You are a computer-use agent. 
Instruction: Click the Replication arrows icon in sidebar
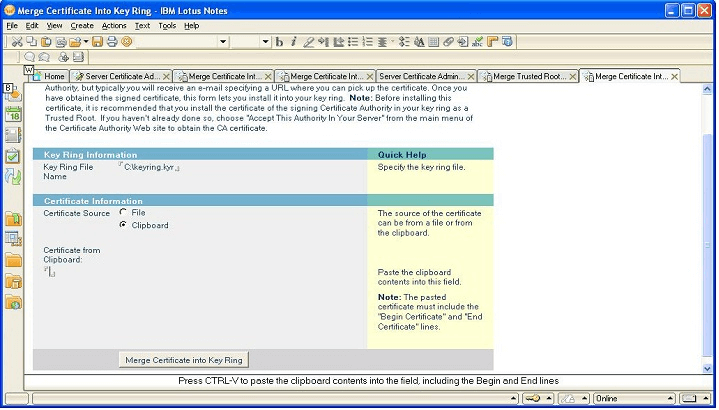pyautogui.click(x=13, y=177)
